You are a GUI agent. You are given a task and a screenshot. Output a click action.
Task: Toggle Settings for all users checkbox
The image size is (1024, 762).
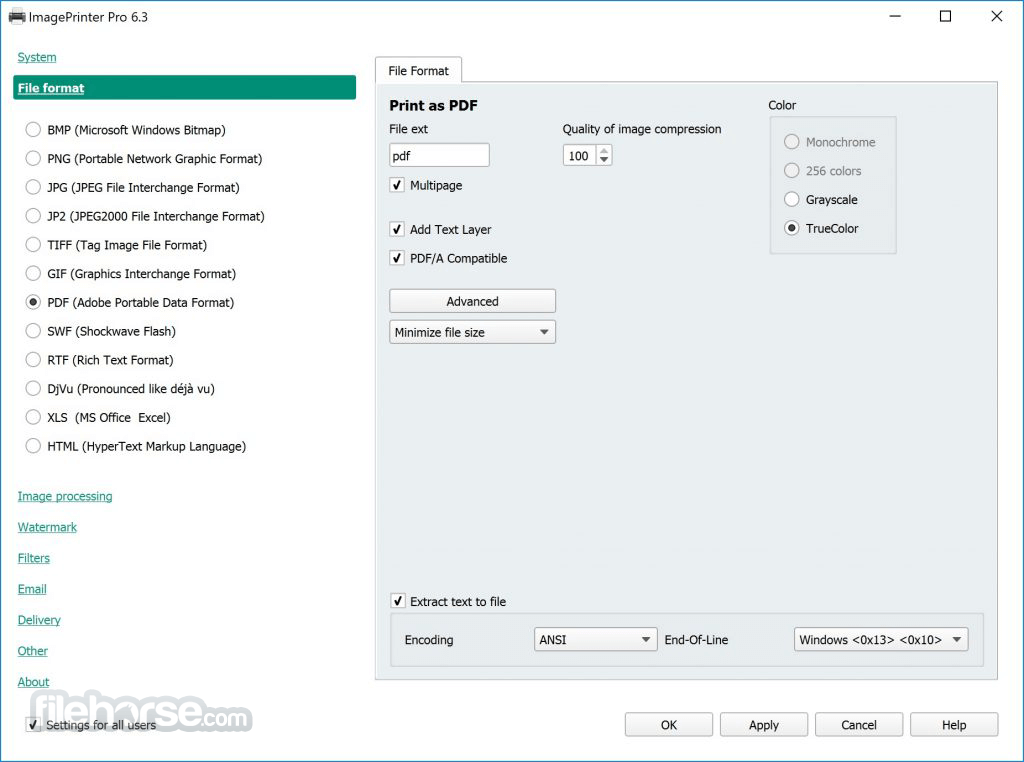click(x=33, y=724)
